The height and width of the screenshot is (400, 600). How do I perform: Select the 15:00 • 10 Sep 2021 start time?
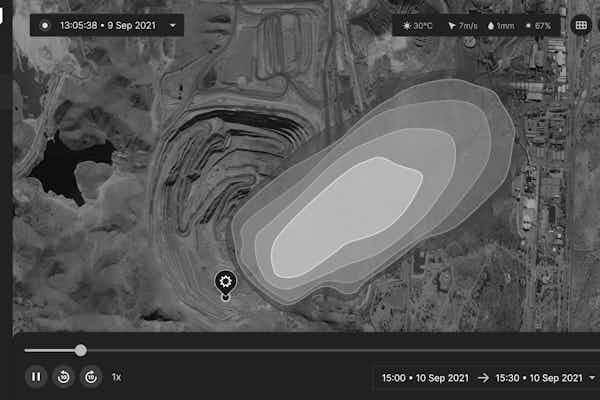click(x=426, y=378)
